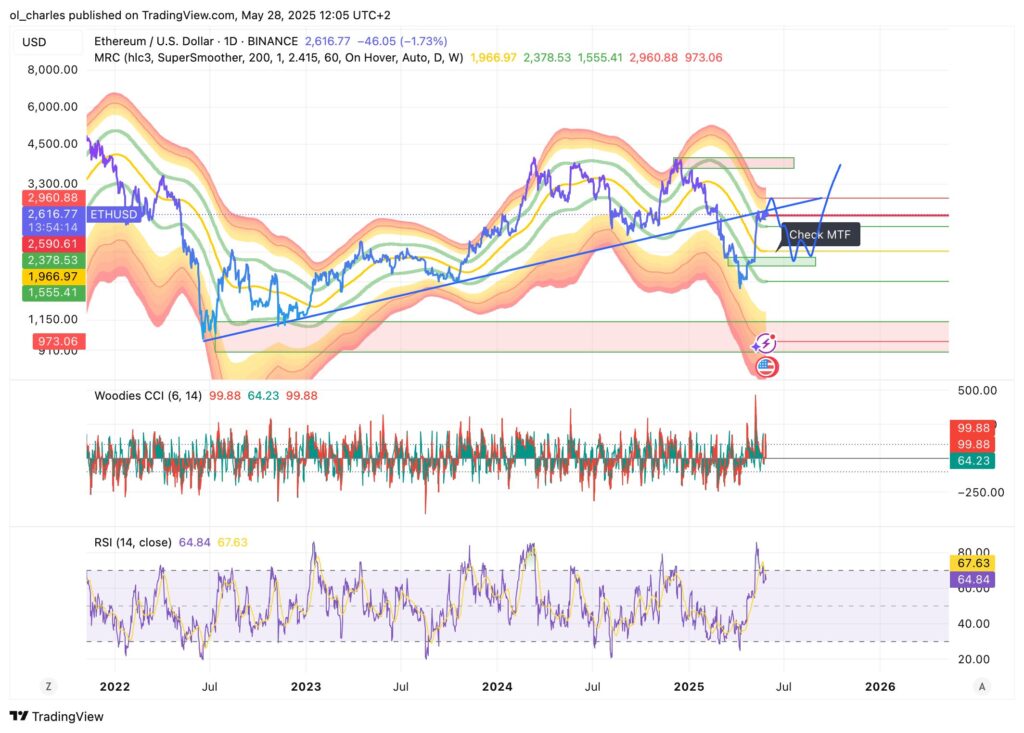Screen dimensions: 1024x733
Task: Click the red circular emoji icon on the chart
Action: tap(766, 367)
